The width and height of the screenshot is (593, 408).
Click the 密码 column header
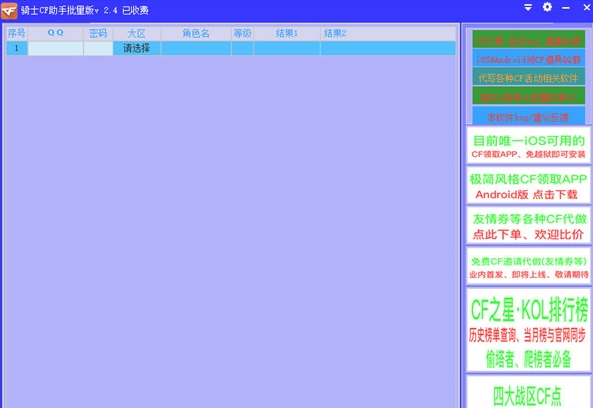coord(98,33)
